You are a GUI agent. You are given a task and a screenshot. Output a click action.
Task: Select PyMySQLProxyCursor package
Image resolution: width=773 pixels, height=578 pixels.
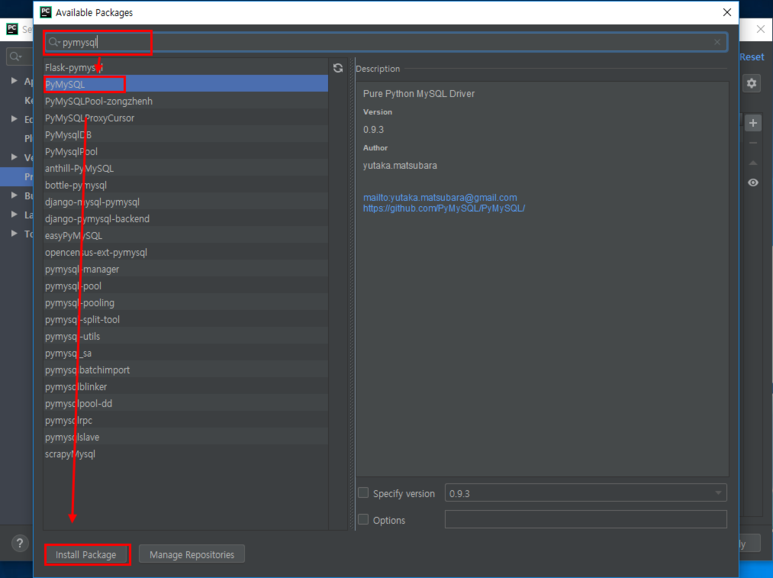click(x=186, y=118)
